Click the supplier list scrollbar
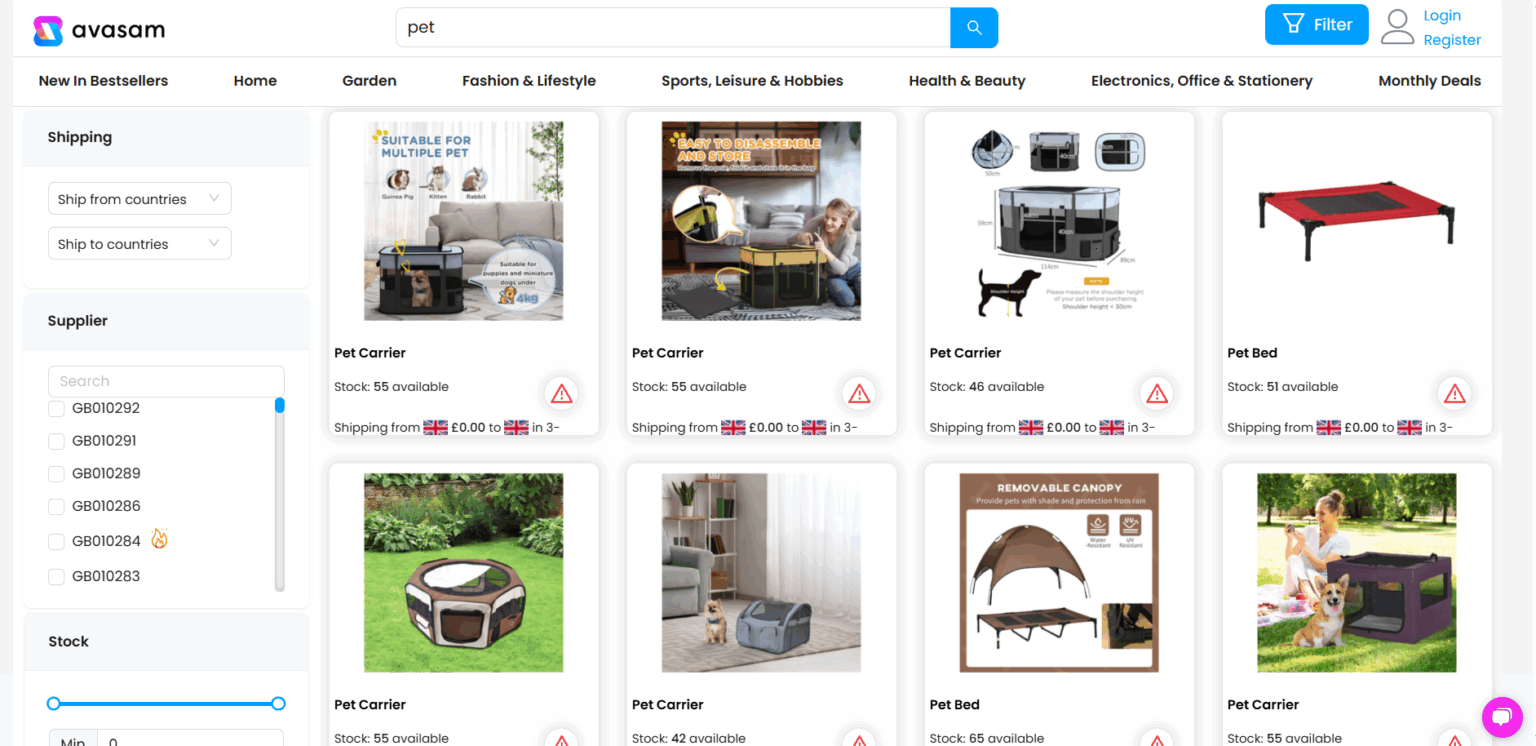Viewport: 1536px width, 746px height. point(280,494)
